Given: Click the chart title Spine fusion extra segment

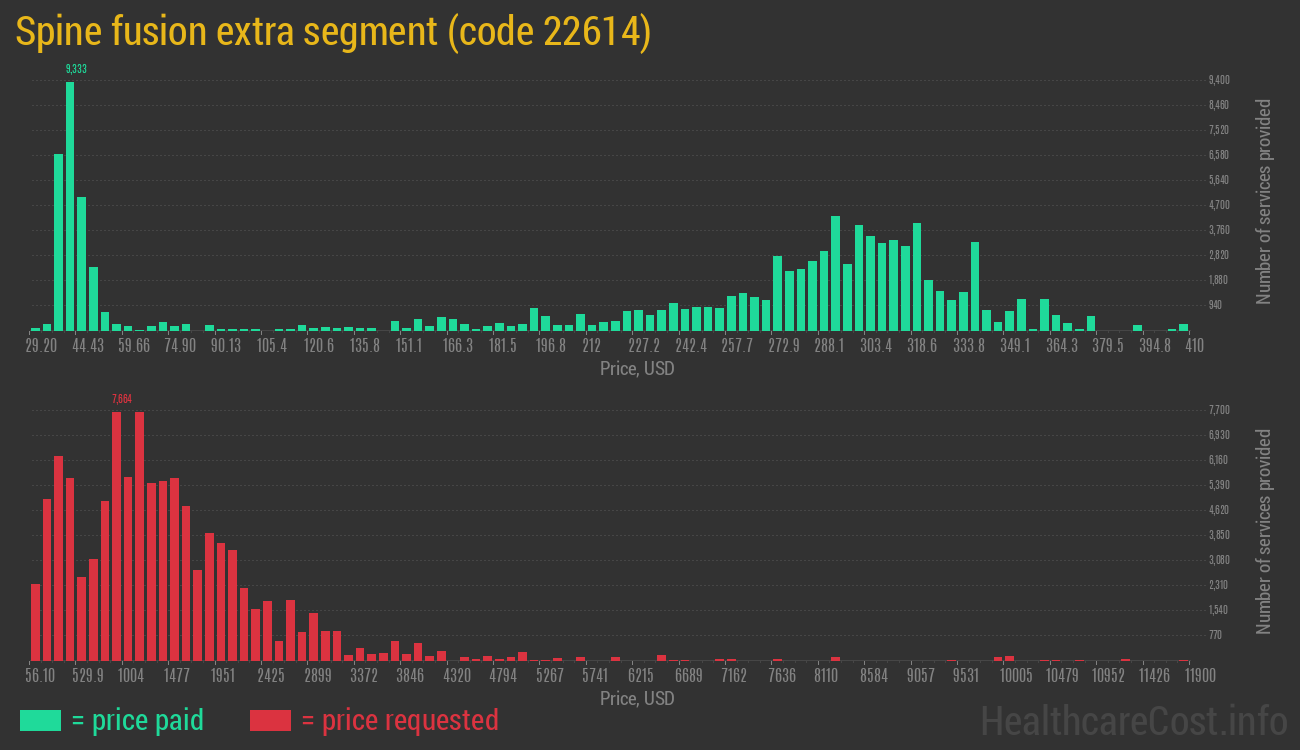Looking at the screenshot, I should click(333, 32).
